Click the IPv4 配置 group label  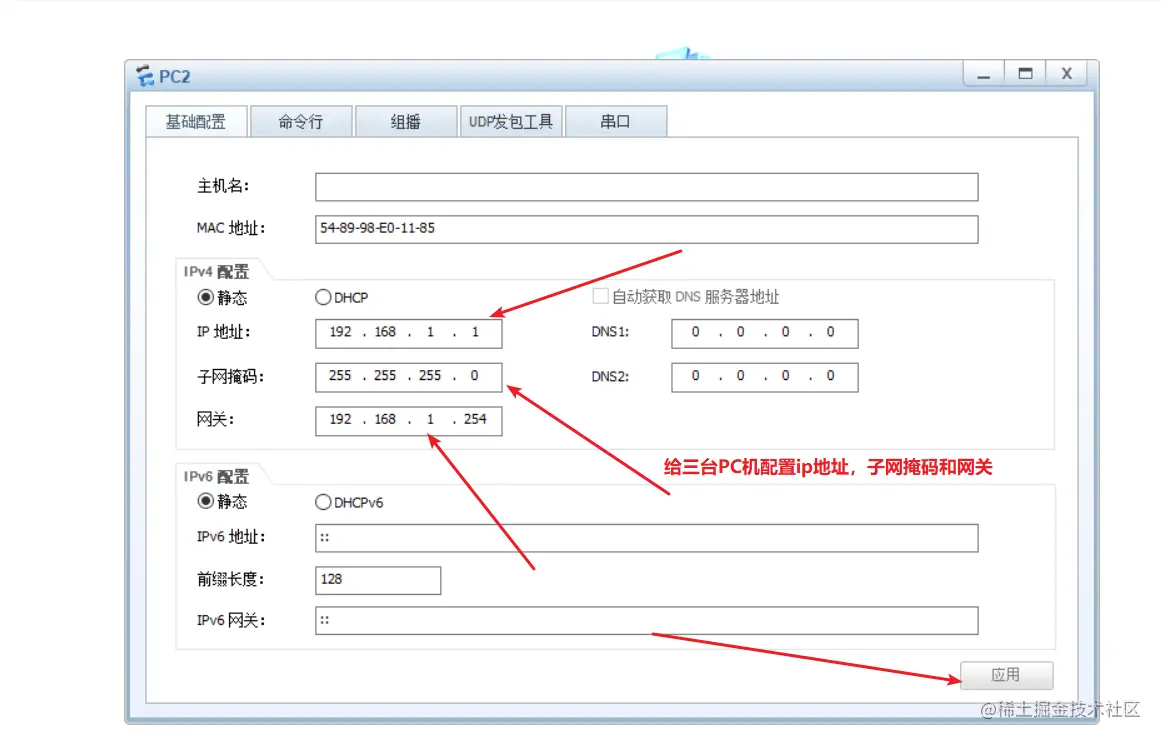tap(216, 272)
